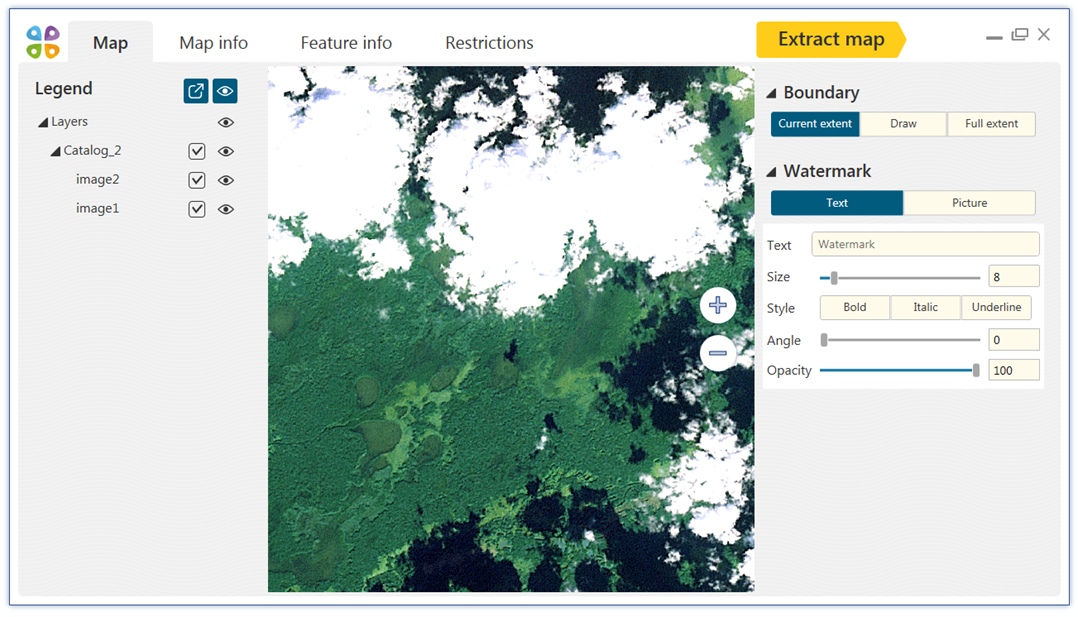Zoom out with the minus map button
Screen dimensions: 1078x617
[718, 353]
